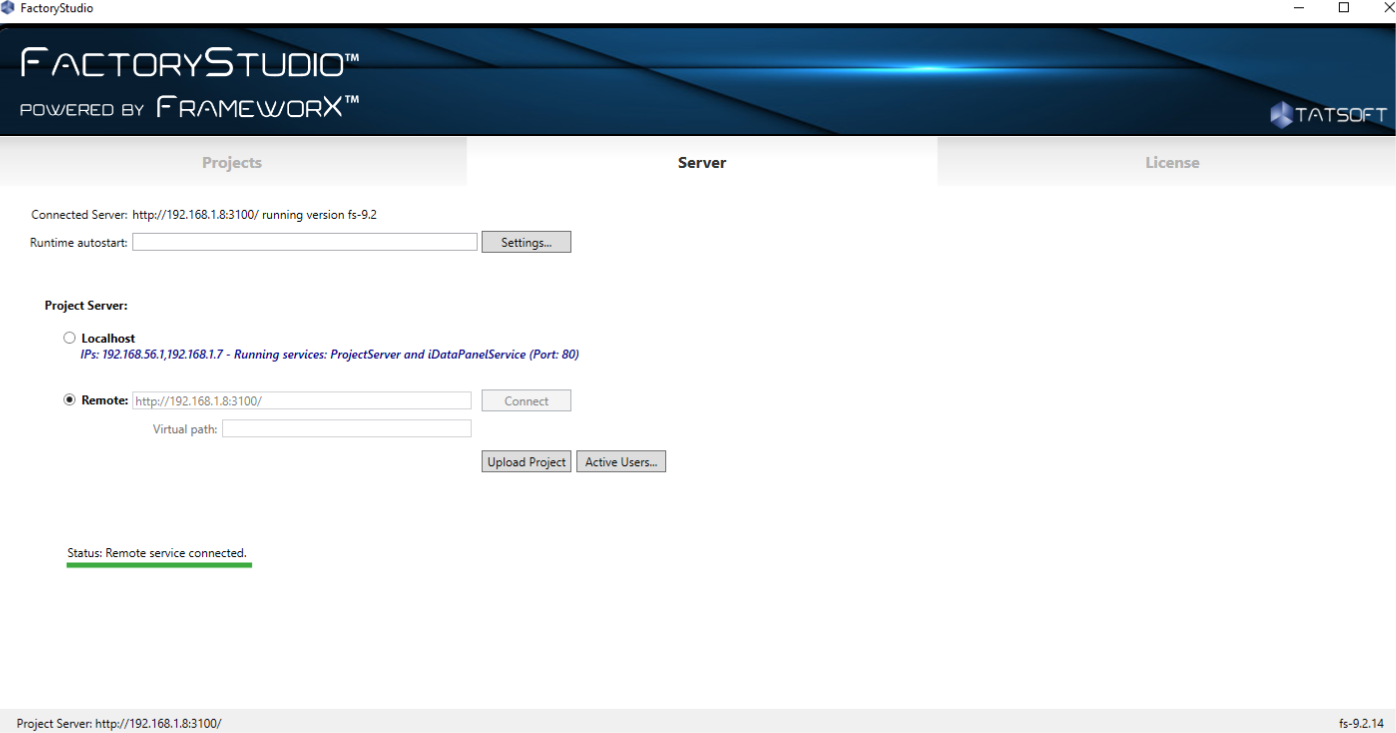The image size is (1396, 733).
Task: Click the Connected Server URL text
Action: [195, 215]
